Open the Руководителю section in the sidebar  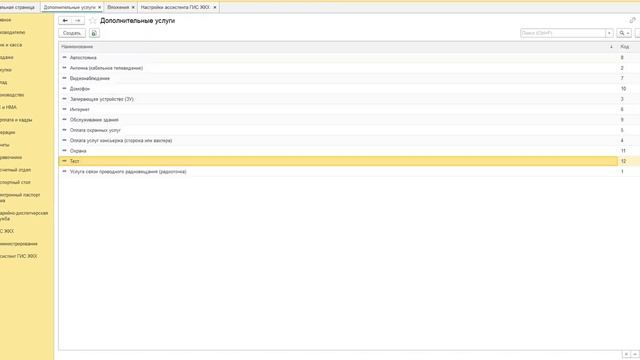point(13,32)
